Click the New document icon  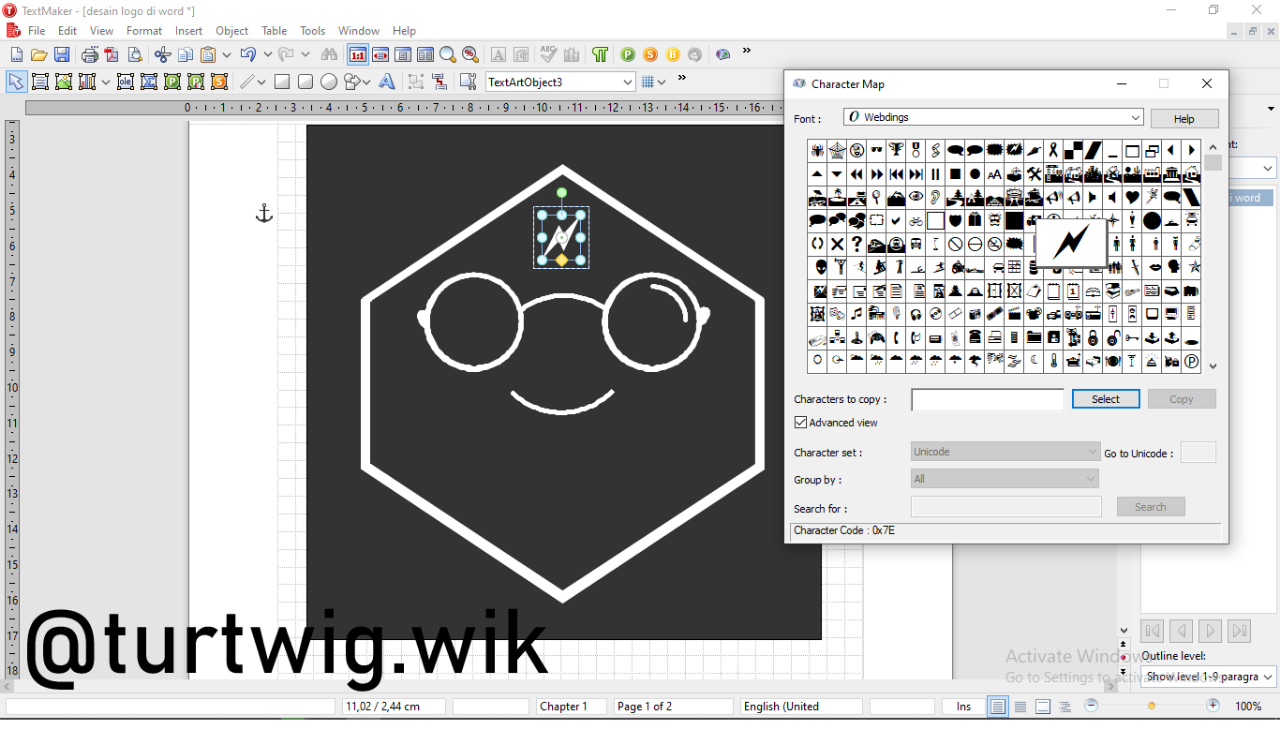coord(16,55)
